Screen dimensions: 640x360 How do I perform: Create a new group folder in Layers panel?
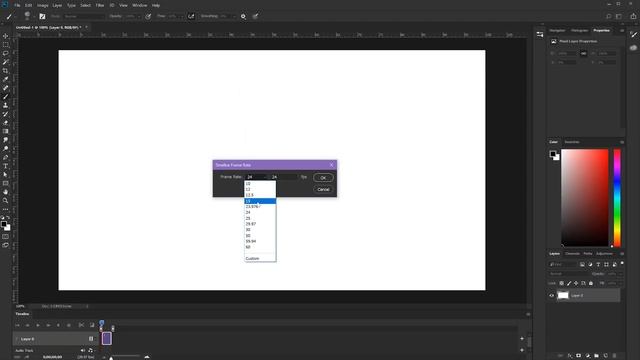[596, 356]
